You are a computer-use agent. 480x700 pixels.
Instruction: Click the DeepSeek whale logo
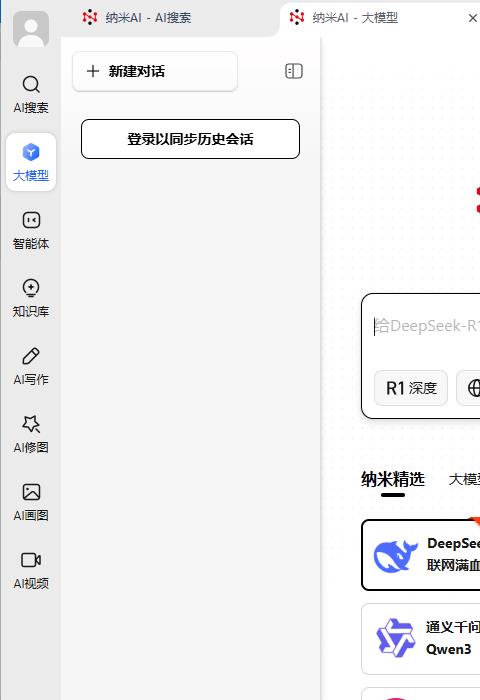[395, 556]
